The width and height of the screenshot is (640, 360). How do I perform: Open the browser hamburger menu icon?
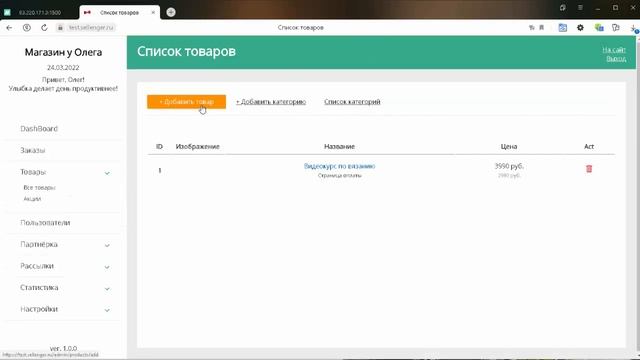click(580, 8)
